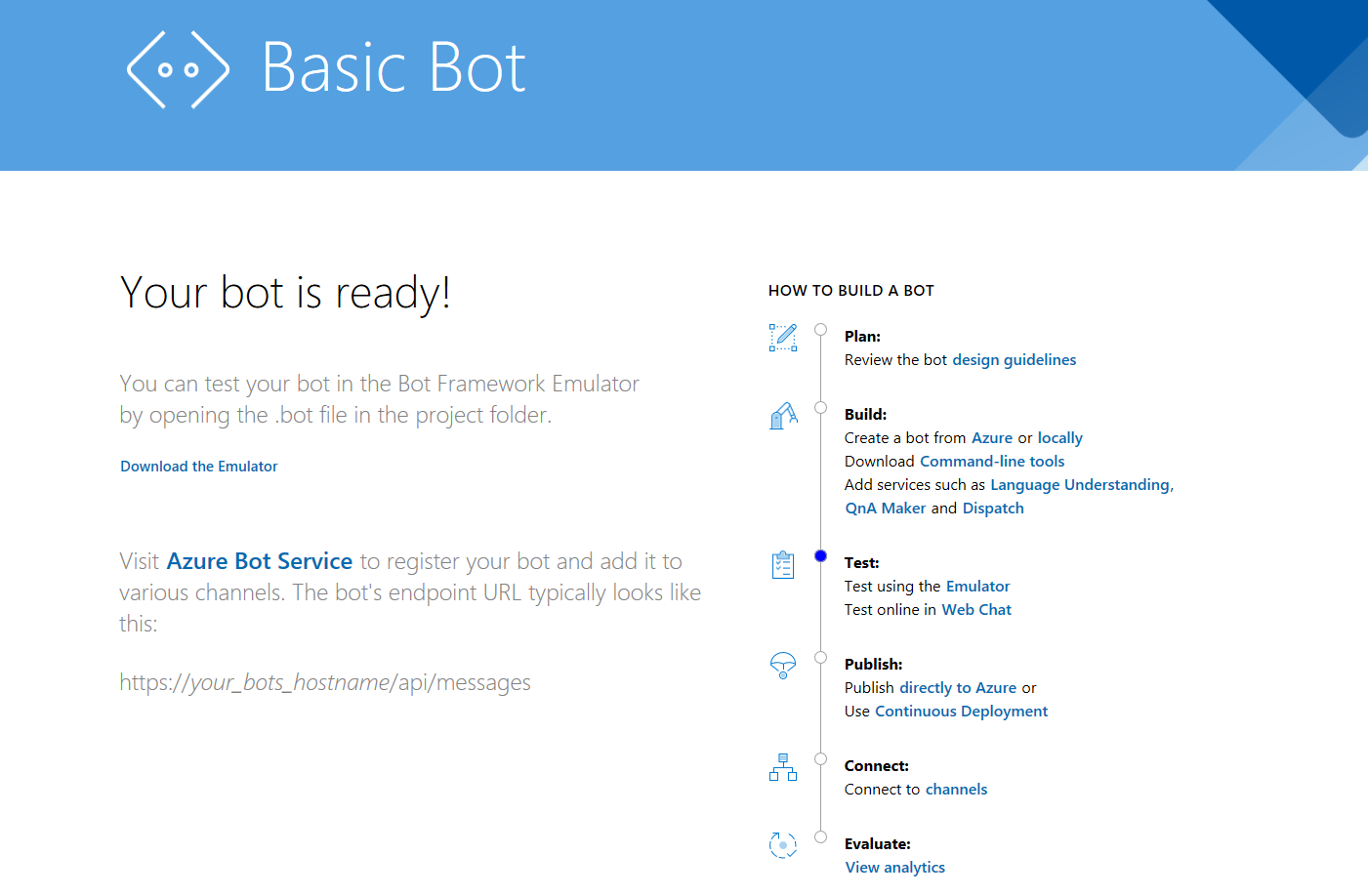Image resolution: width=1368 pixels, height=896 pixels.
Task: Open the Continuous Deployment link
Action: 962,712
